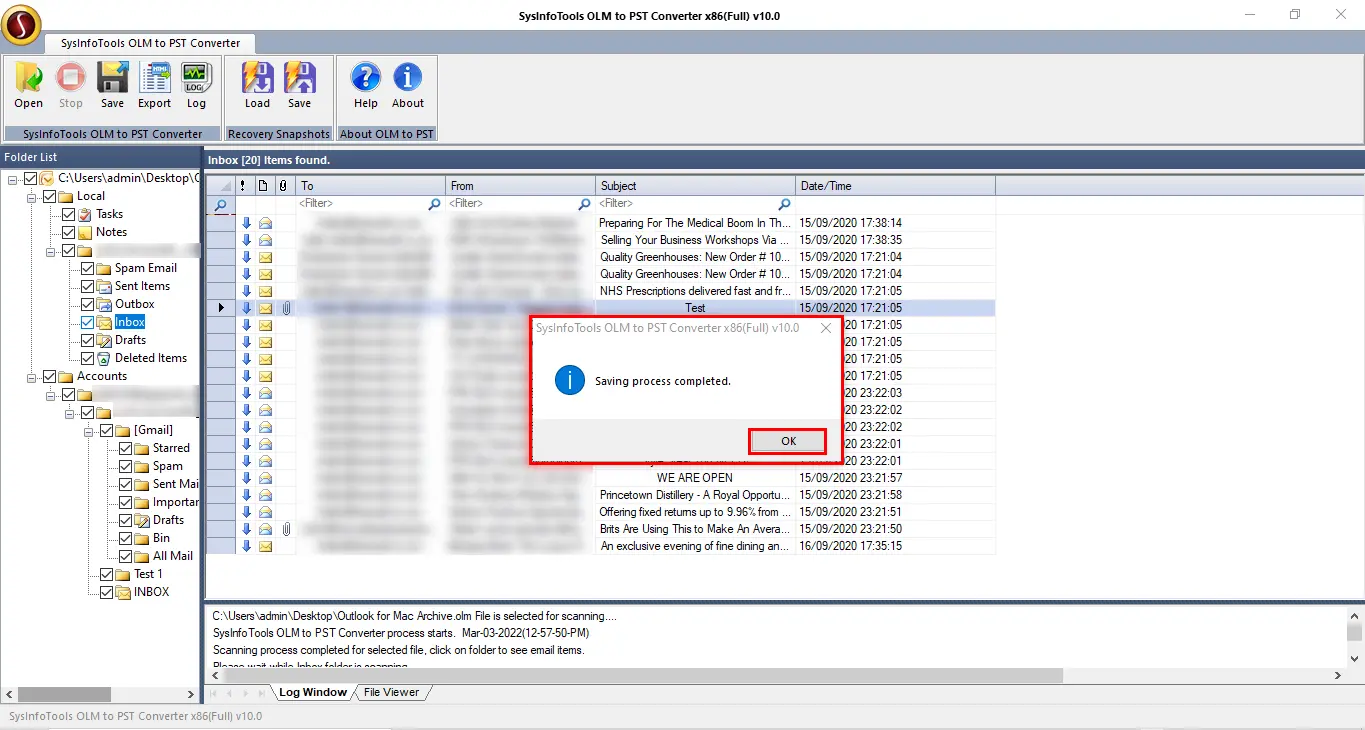Uncheck the Deleted Items checkbox
This screenshot has width=1365, height=730.
[88, 358]
